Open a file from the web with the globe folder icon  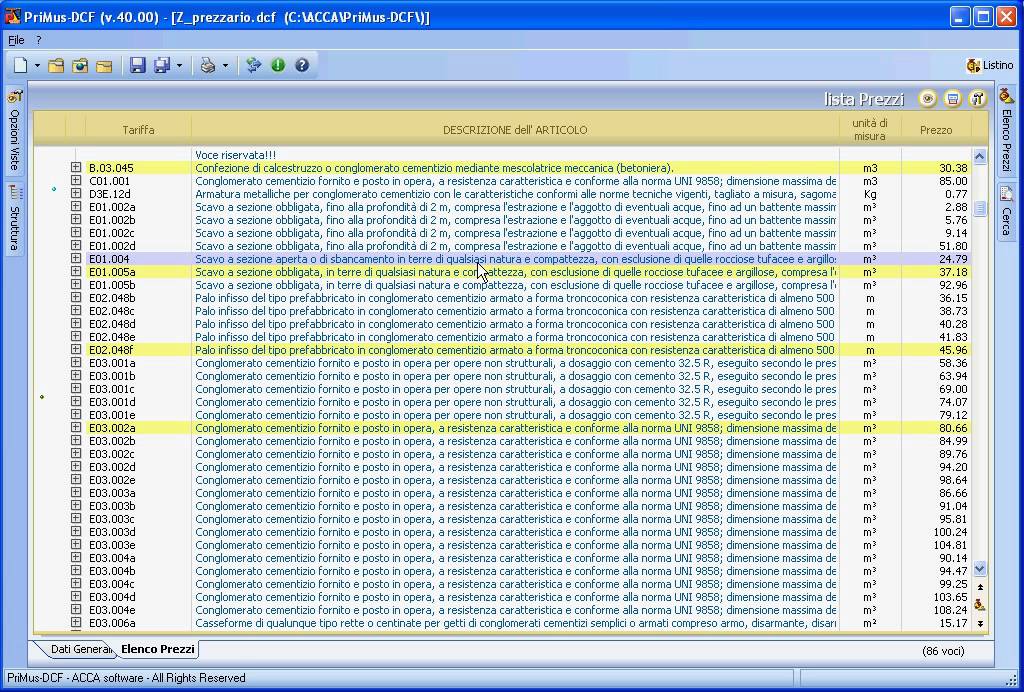[x=80, y=65]
